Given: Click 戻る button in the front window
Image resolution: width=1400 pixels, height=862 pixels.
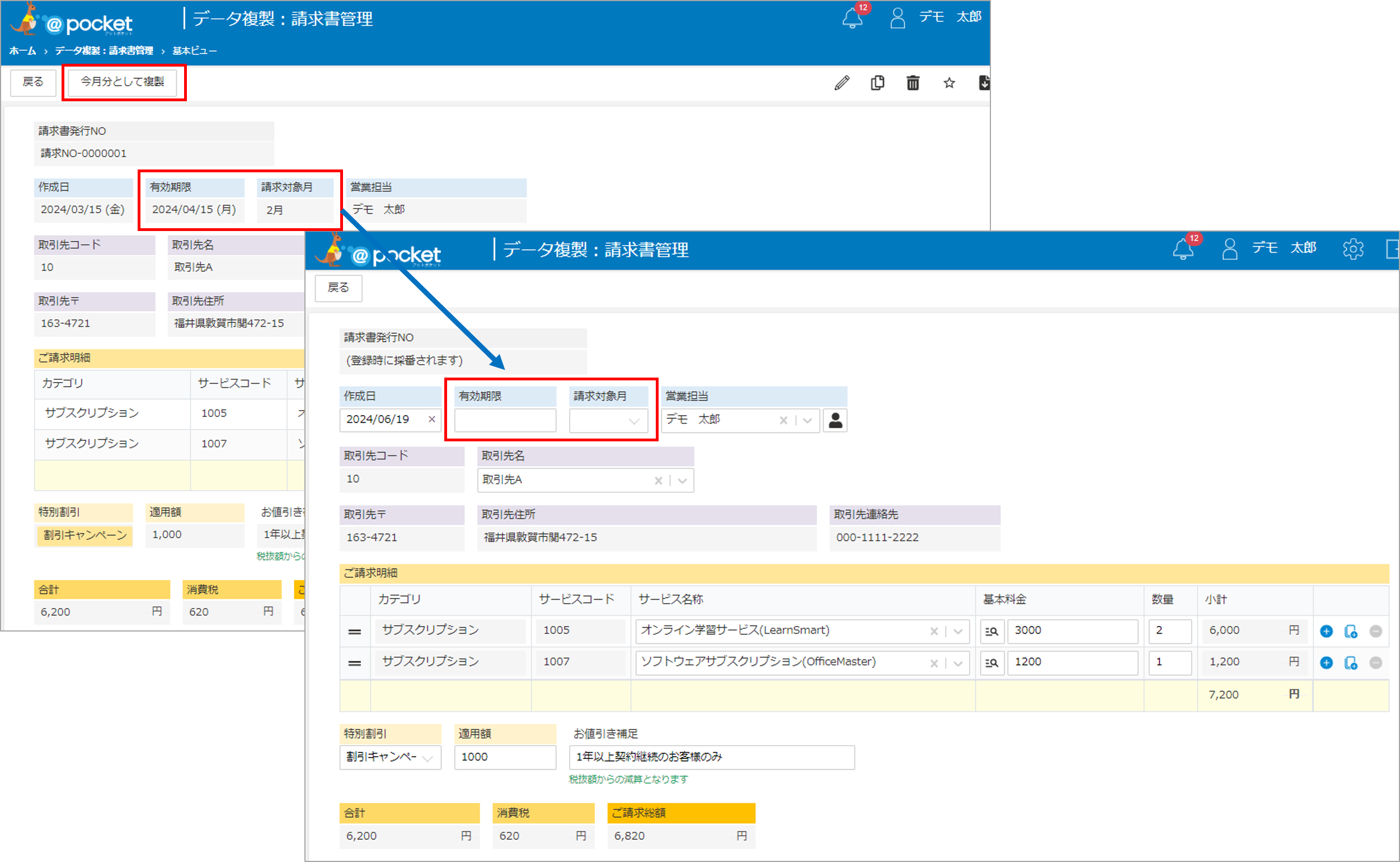Looking at the screenshot, I should click(338, 288).
